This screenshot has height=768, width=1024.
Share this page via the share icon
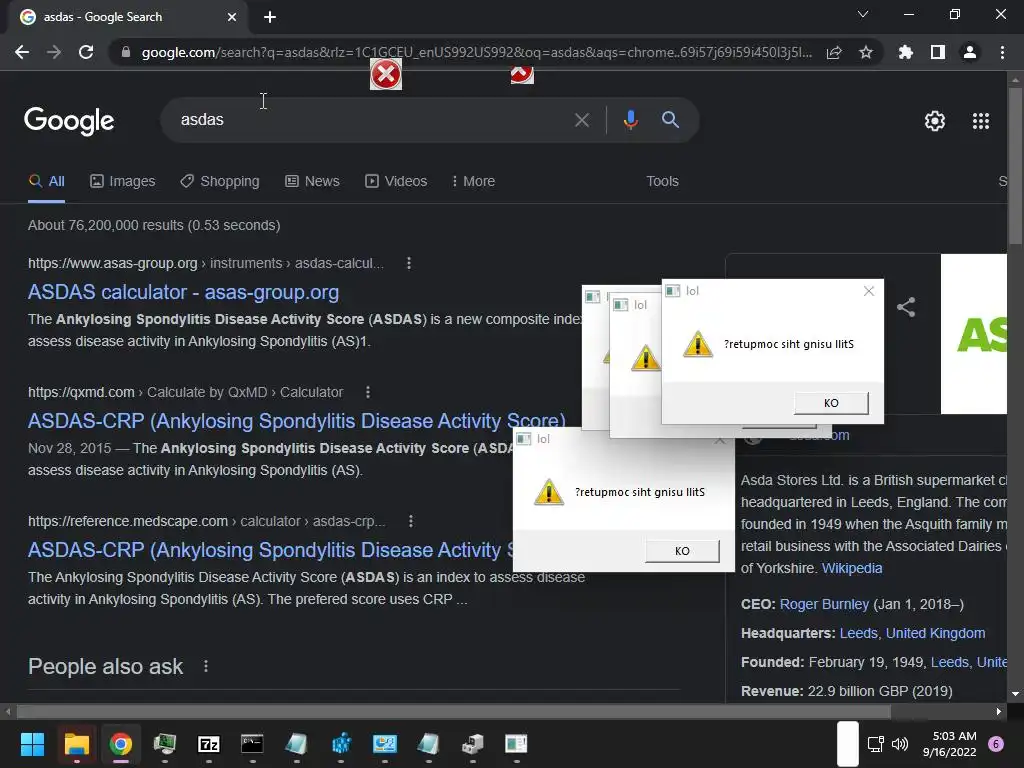(834, 52)
